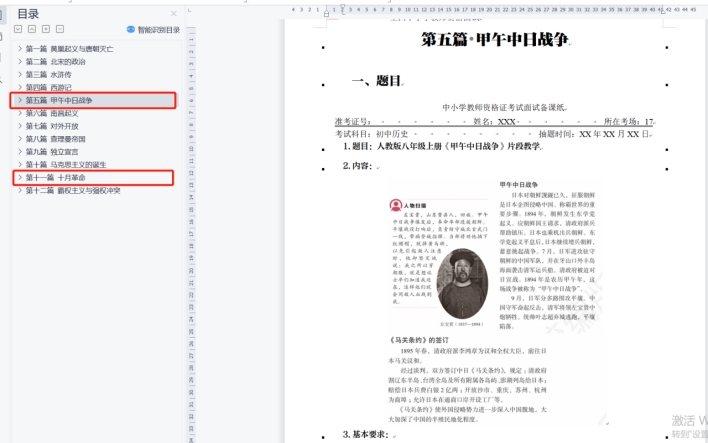This screenshot has width=708, height=443.
Task: Go to 第六篇 南昌起义 heading
Action: [52, 114]
